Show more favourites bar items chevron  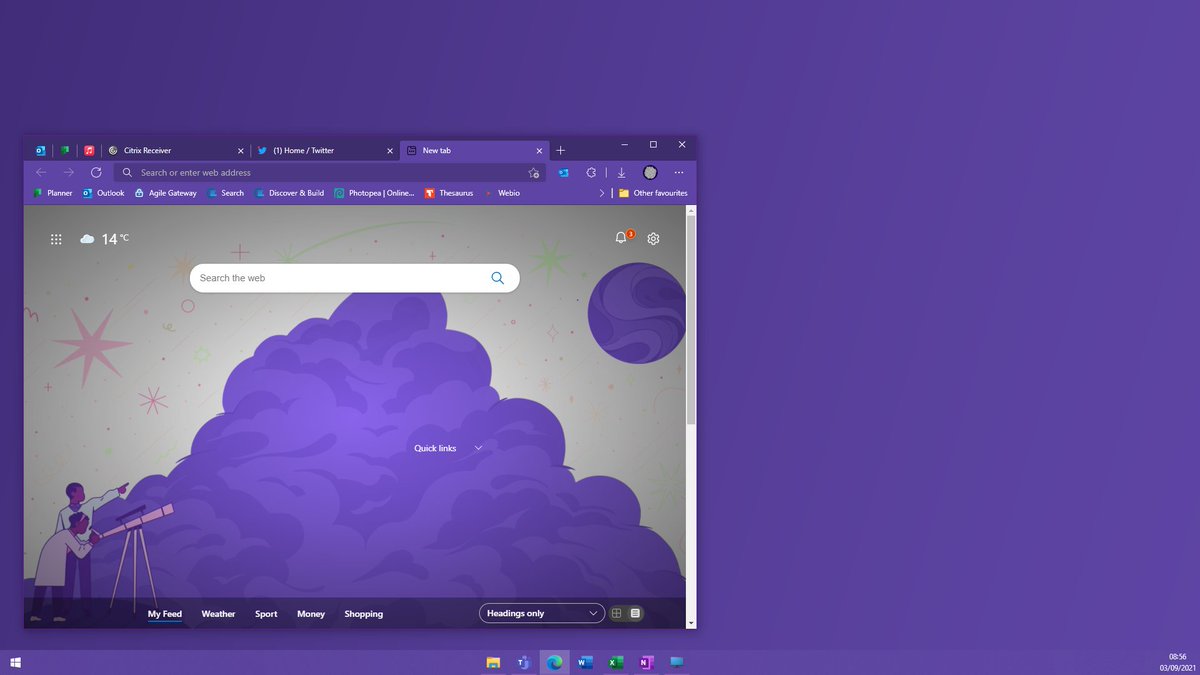pos(601,193)
